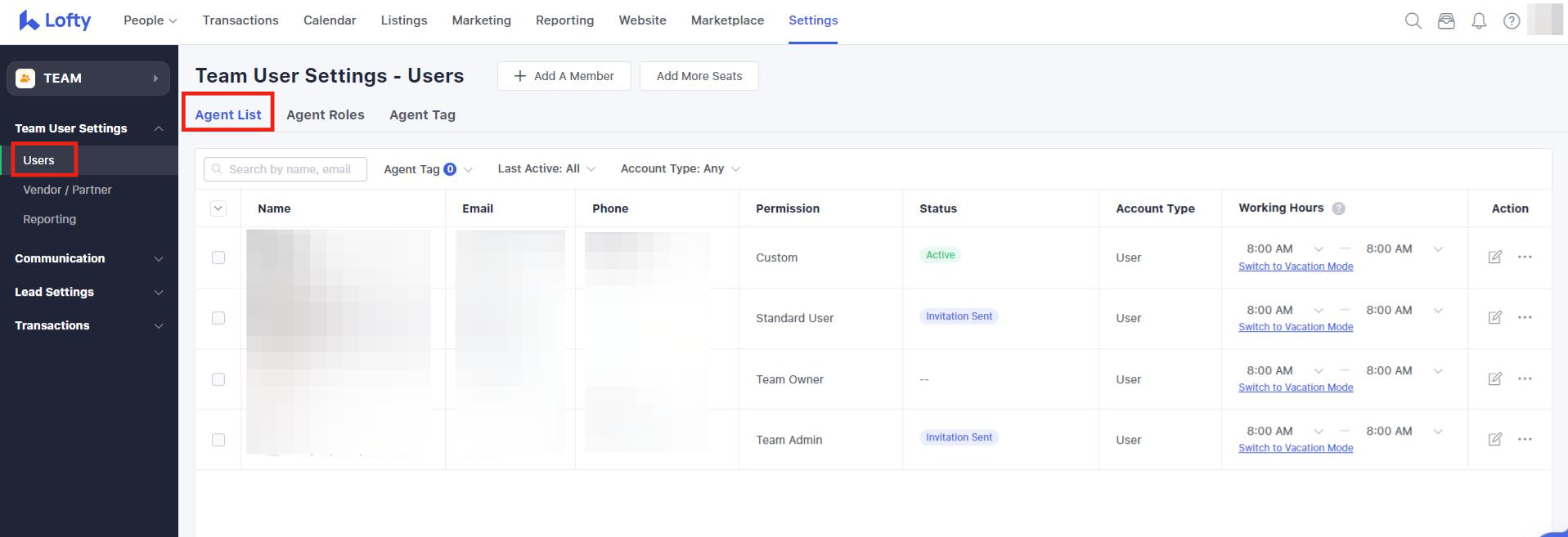The height and width of the screenshot is (537, 1568).
Task: Click edit icon for the Custom permission row
Action: (x=1494, y=257)
